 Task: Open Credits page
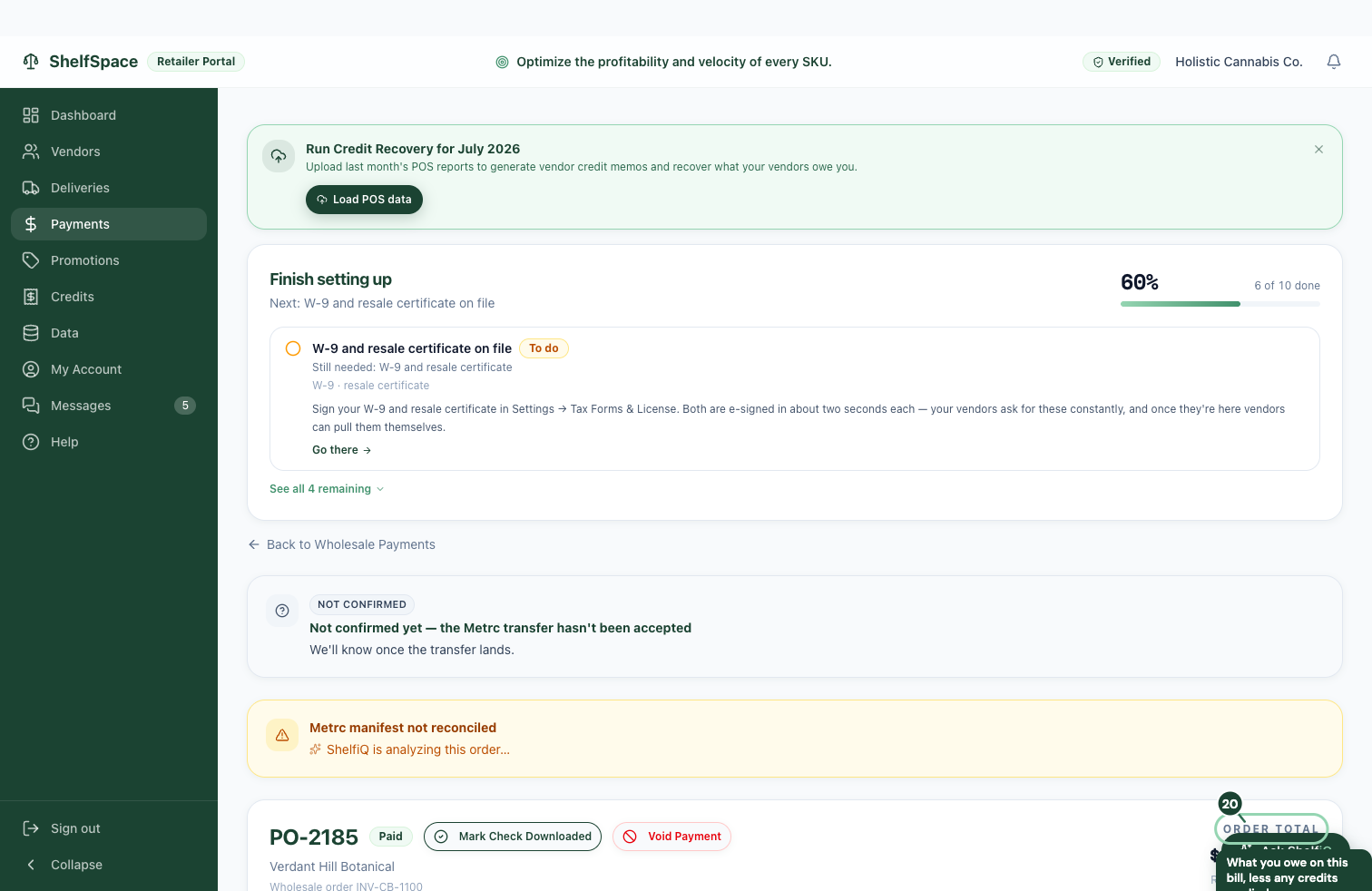click(109, 297)
